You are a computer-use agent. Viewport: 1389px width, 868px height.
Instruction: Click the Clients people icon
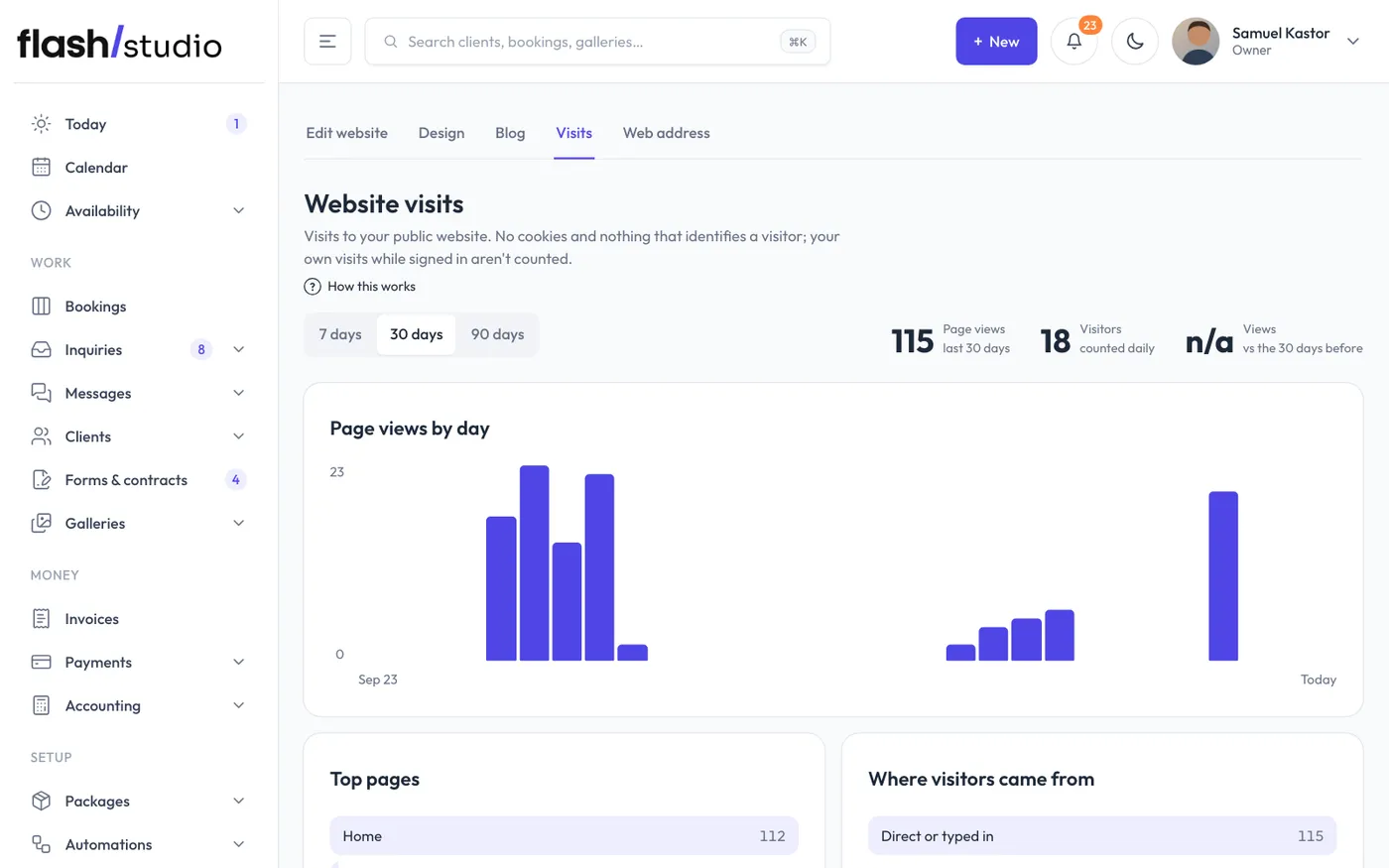point(41,436)
